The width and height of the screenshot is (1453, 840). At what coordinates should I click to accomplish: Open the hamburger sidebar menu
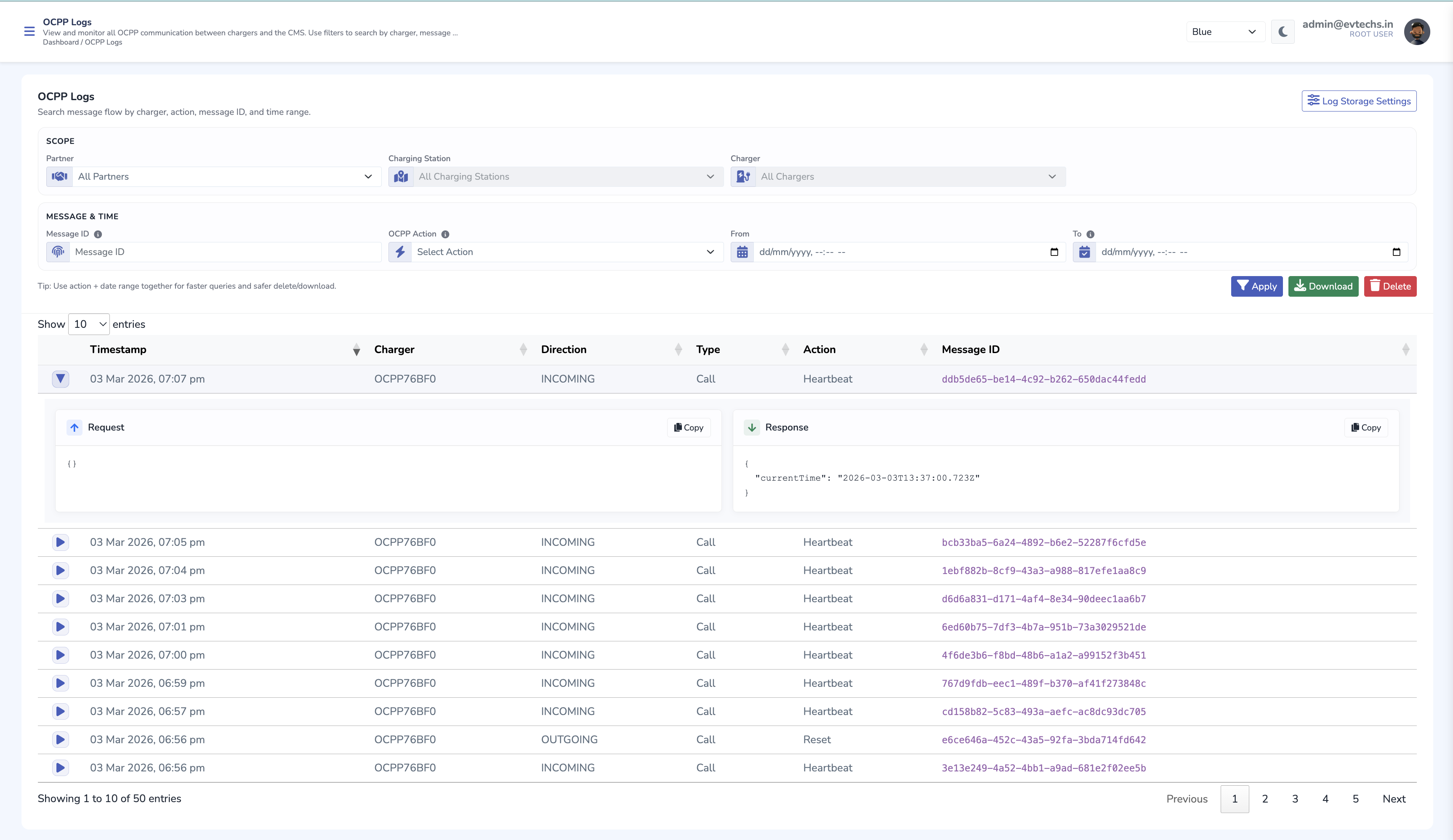click(x=29, y=31)
